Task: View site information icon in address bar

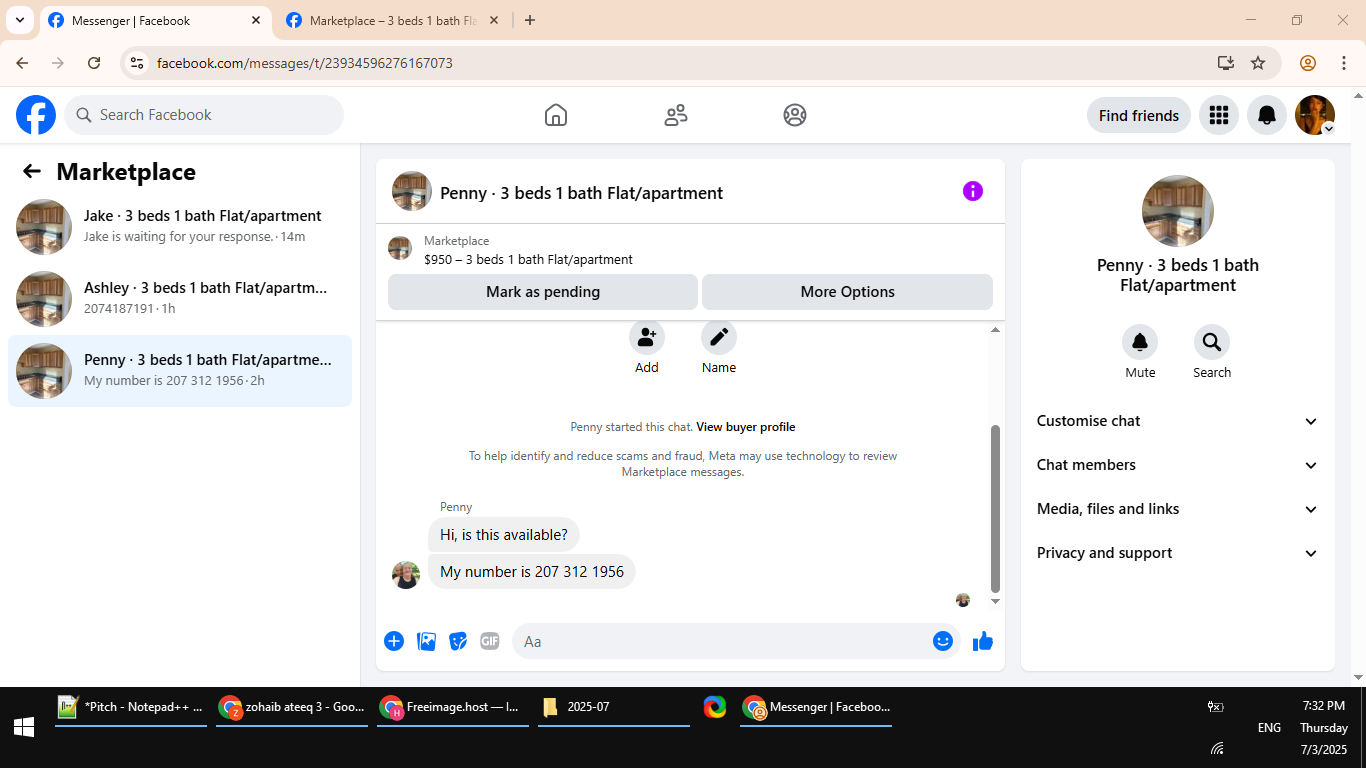Action: [138, 63]
